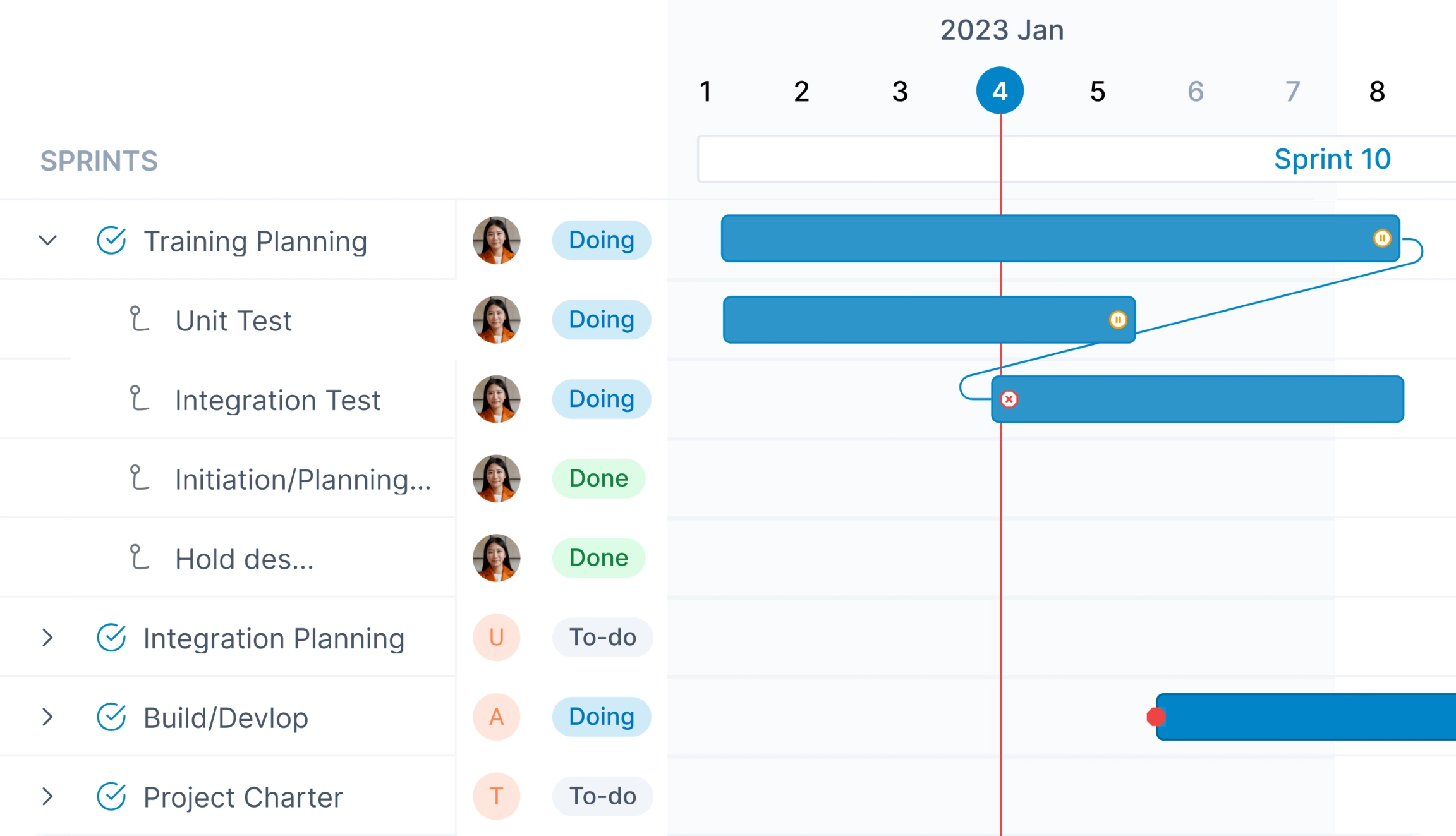The height and width of the screenshot is (836, 1456).
Task: Click the highlighted day 4 in the calendar header
Action: (1000, 90)
